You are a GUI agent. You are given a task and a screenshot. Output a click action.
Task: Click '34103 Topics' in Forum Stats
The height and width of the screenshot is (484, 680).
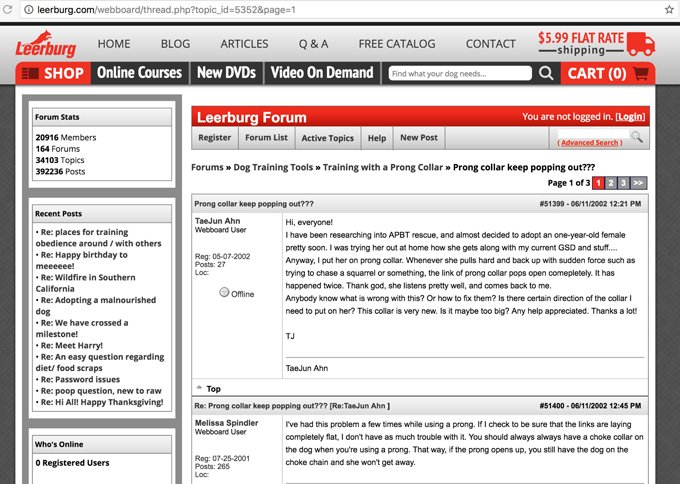[60, 160]
